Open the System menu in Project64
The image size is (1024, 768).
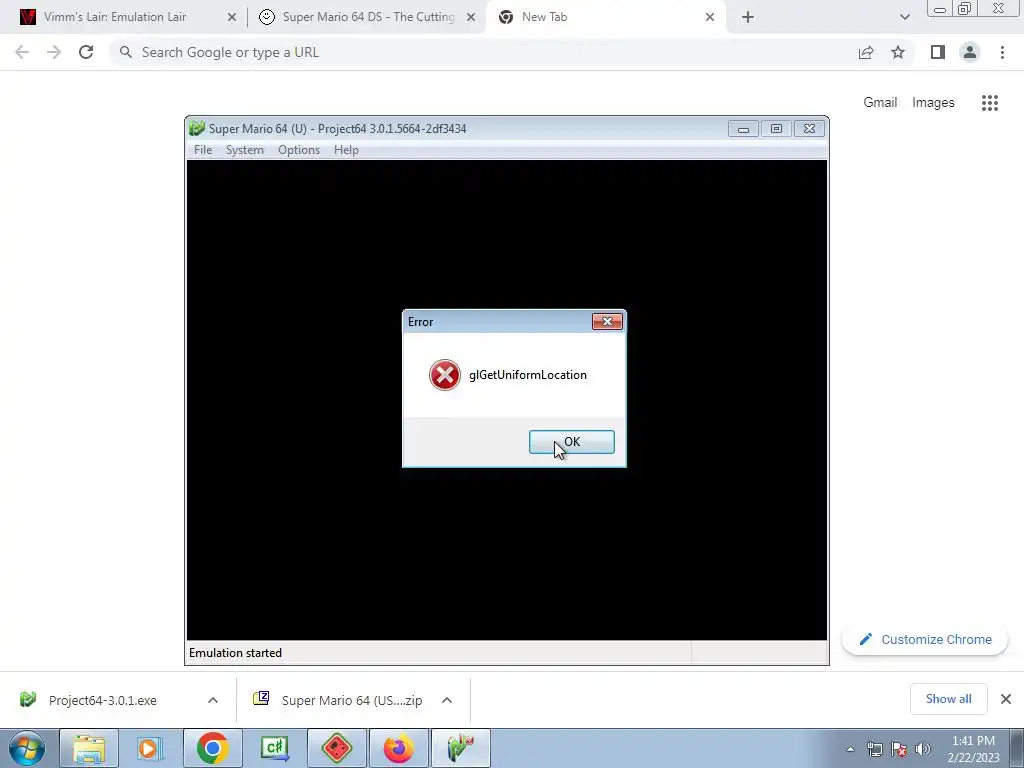244,150
